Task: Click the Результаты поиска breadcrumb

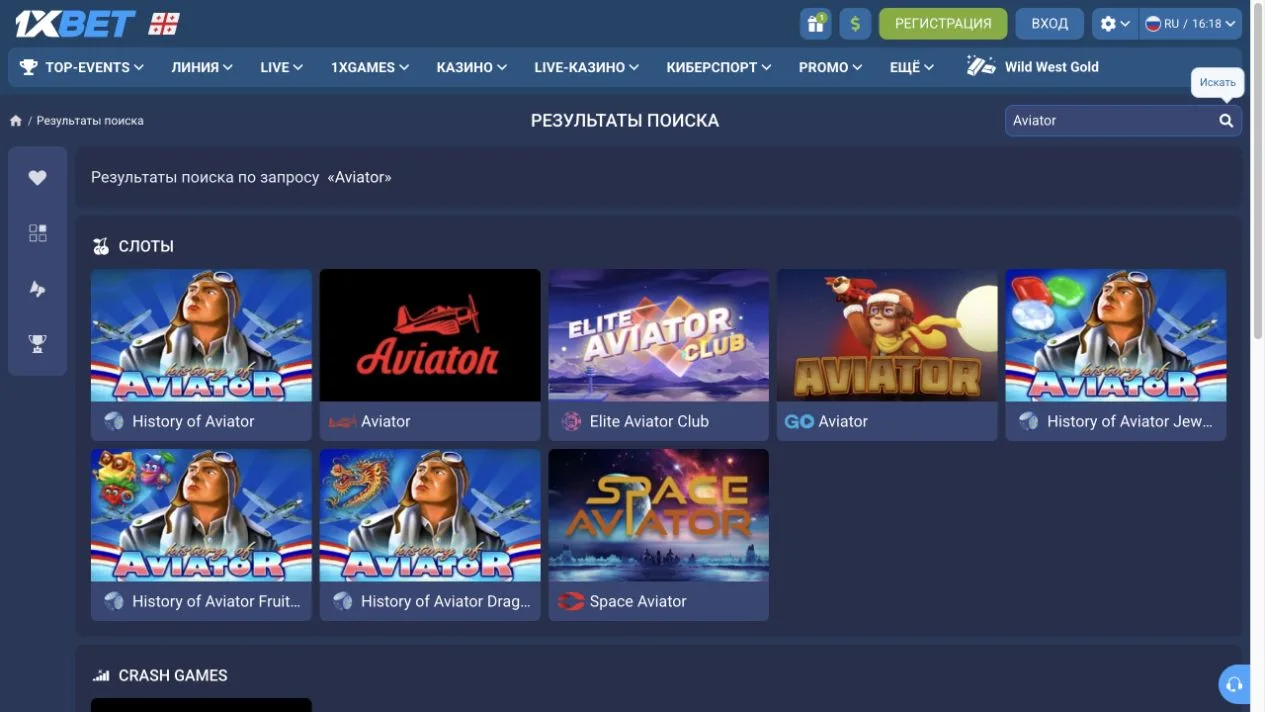Action: coord(90,121)
